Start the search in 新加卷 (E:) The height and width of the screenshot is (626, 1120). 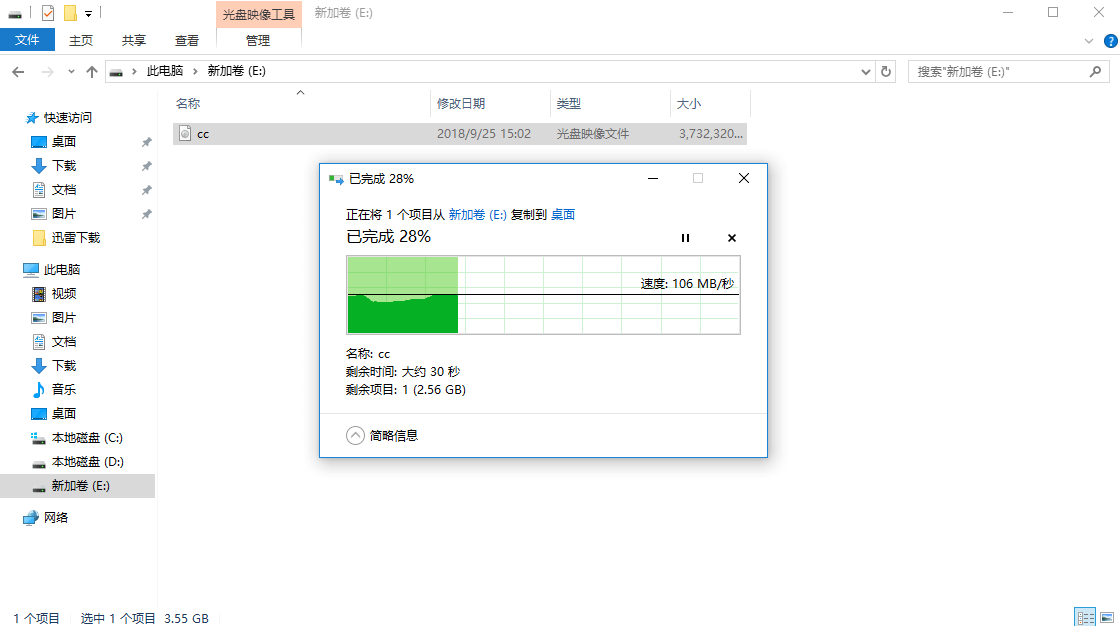[x=1096, y=71]
